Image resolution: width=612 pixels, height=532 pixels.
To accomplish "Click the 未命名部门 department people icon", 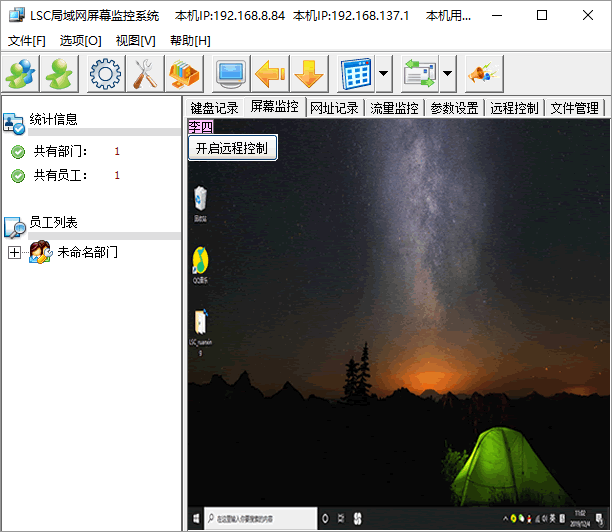I will point(41,252).
